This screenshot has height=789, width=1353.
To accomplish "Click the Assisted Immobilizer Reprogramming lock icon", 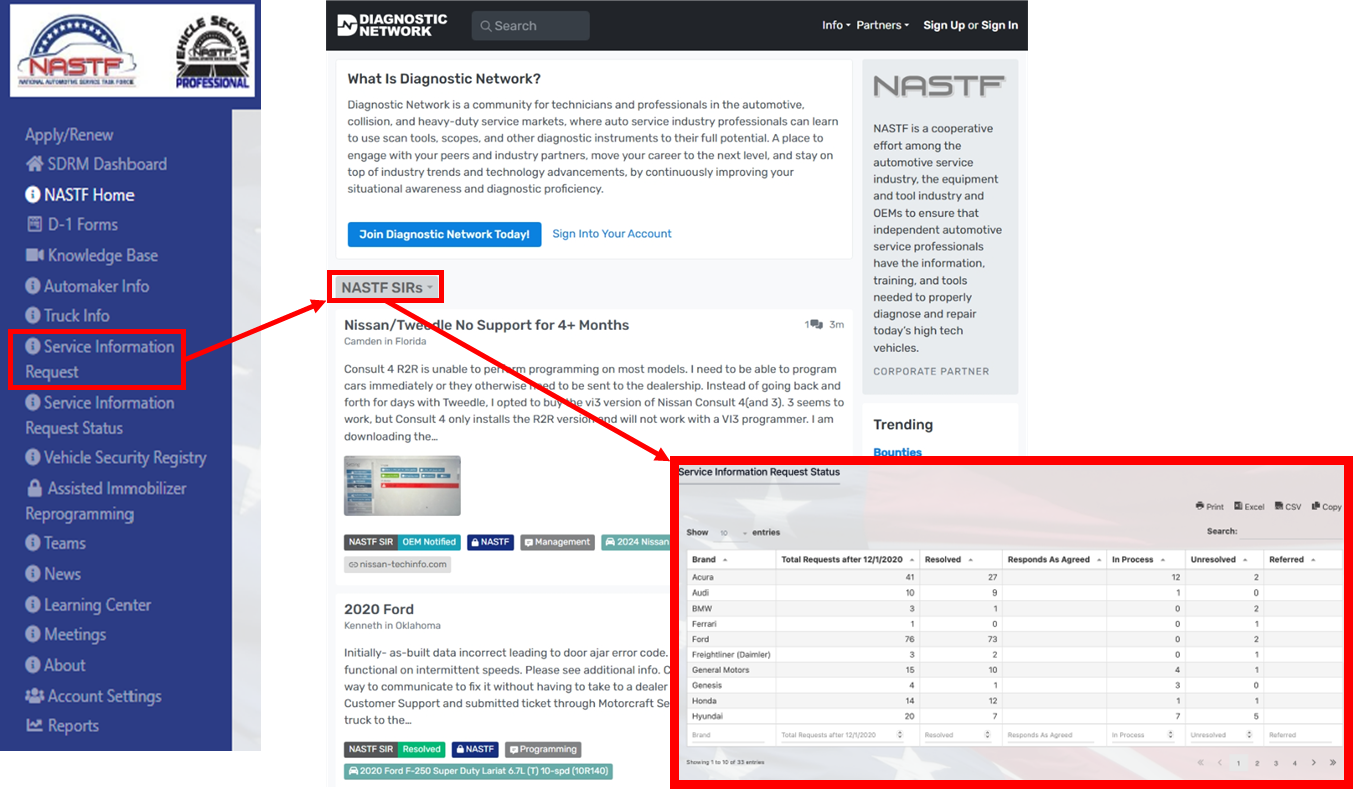I will point(34,488).
